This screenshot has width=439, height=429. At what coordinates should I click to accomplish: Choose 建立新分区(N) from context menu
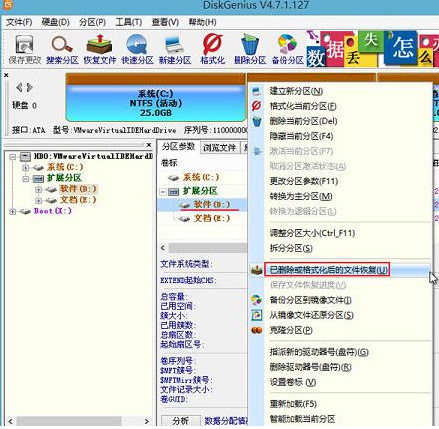pos(296,91)
